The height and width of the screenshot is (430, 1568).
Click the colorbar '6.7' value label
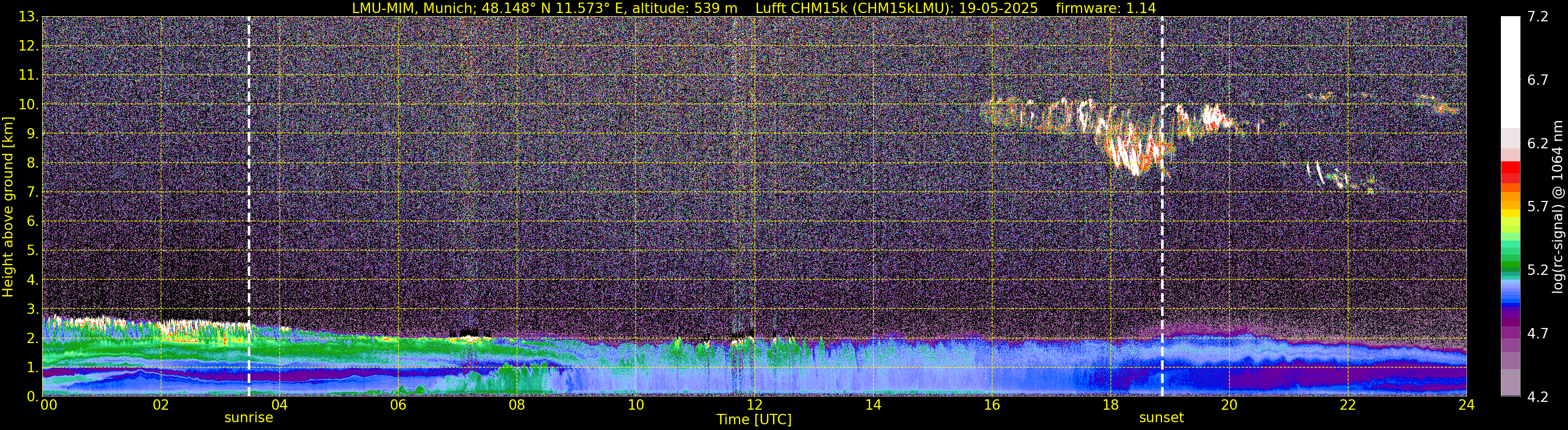point(1538,80)
